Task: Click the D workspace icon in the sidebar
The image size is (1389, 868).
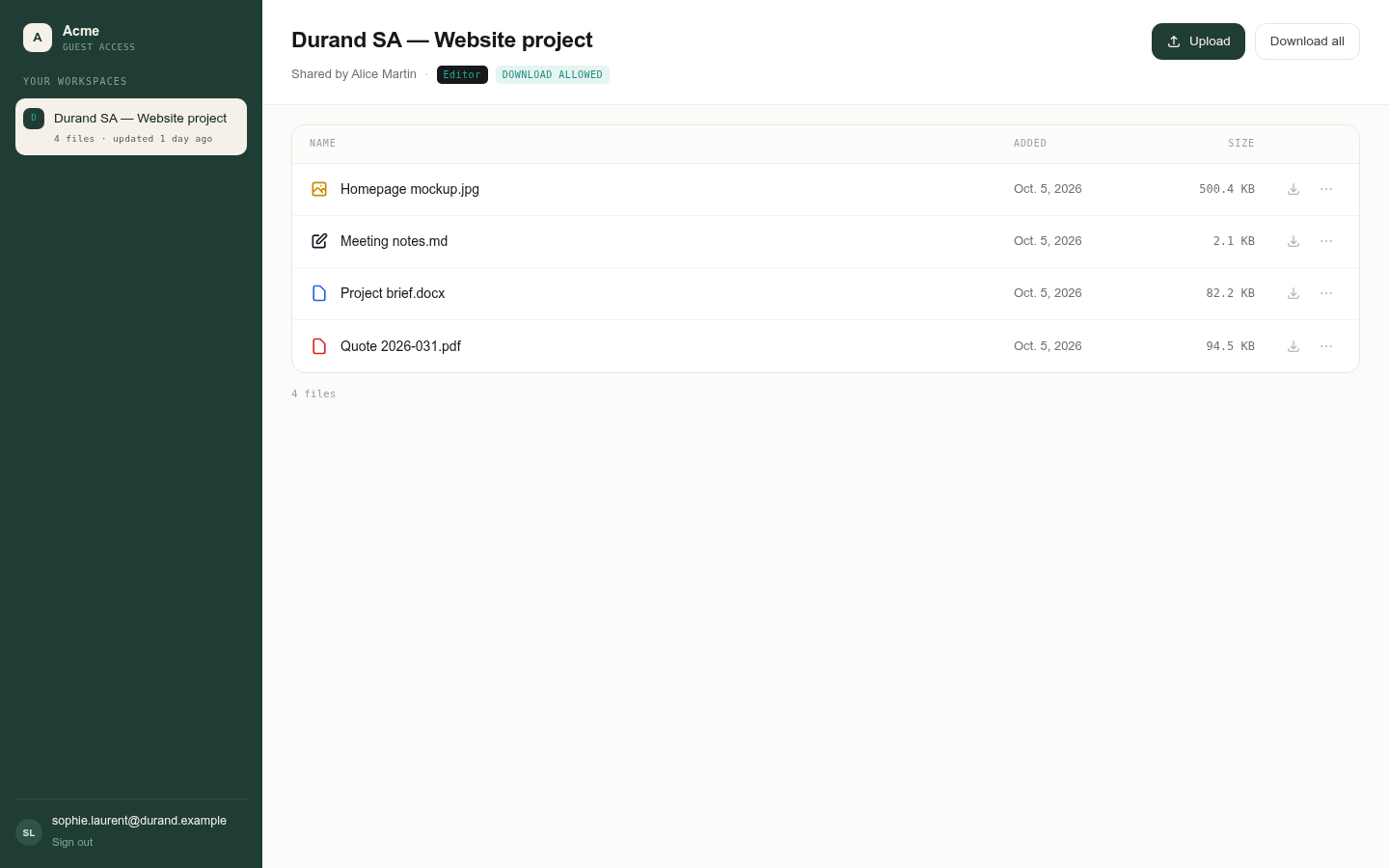Action: (34, 119)
